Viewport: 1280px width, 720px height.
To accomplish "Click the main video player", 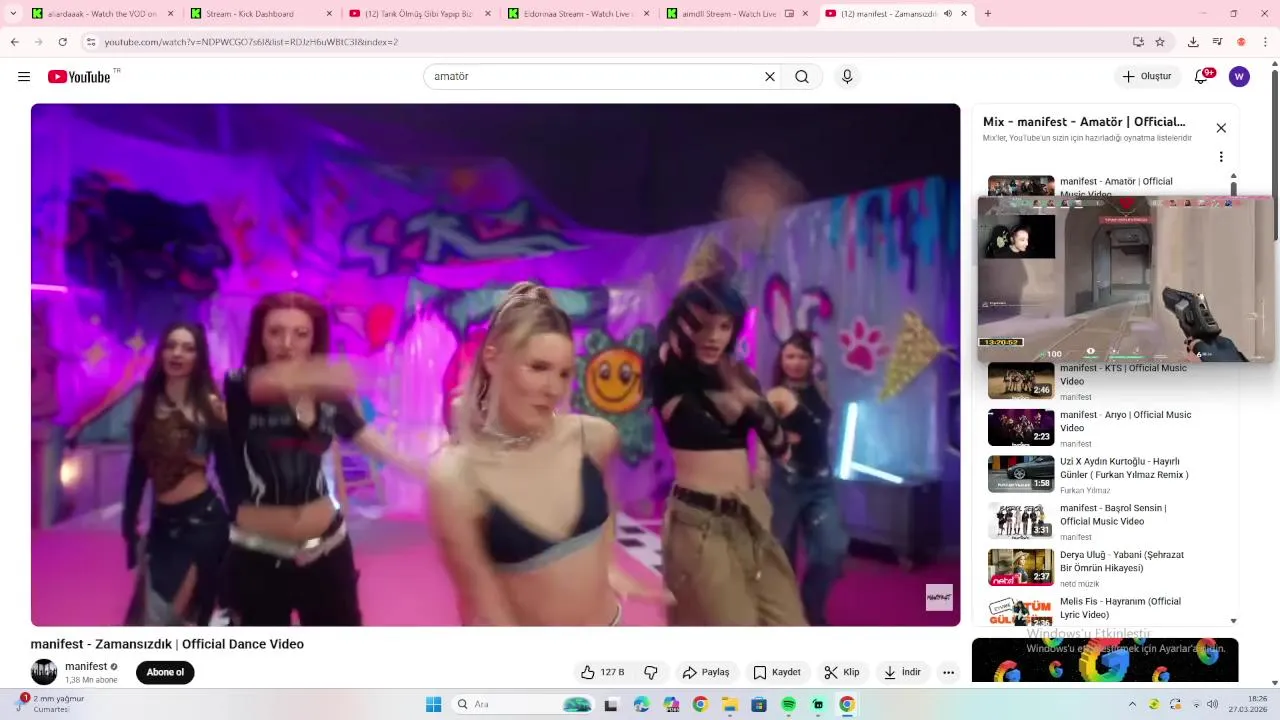I will (495, 365).
